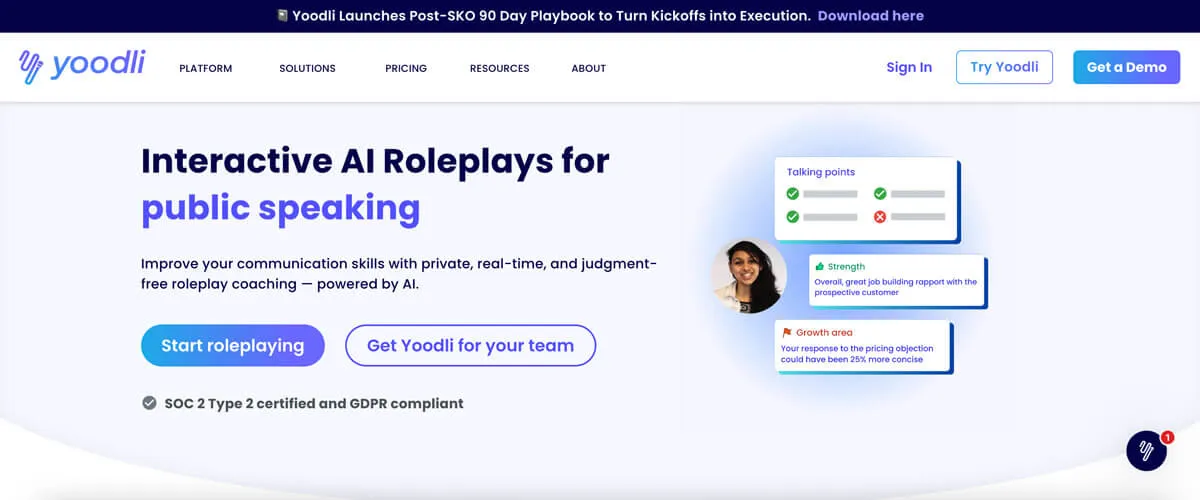Screen dimensions: 1200x500
Task: Click the red flag Growth area icon
Action: click(787, 332)
